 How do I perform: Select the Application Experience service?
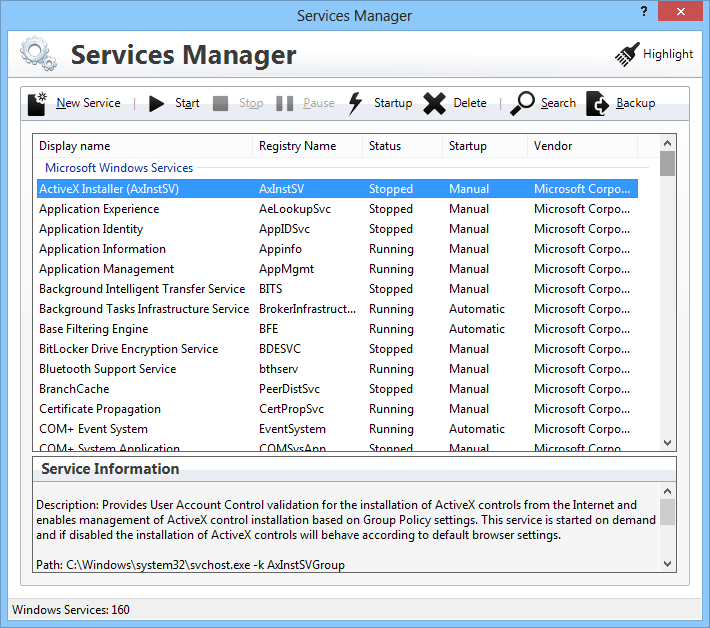337,209
